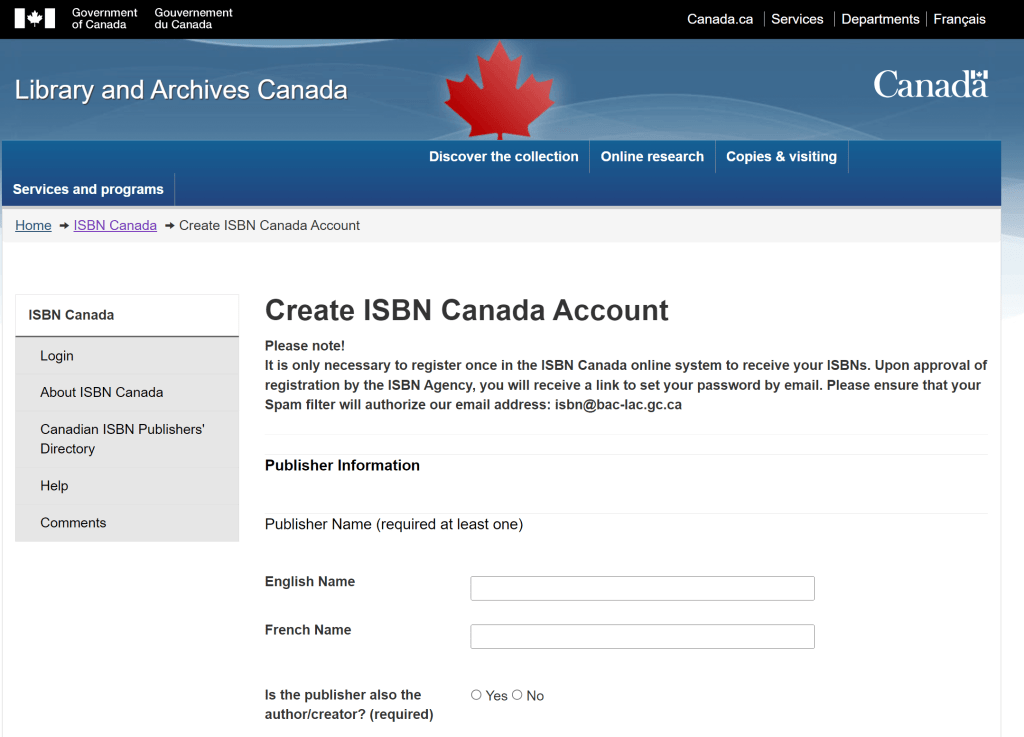Open the Departments link in header

[880, 19]
